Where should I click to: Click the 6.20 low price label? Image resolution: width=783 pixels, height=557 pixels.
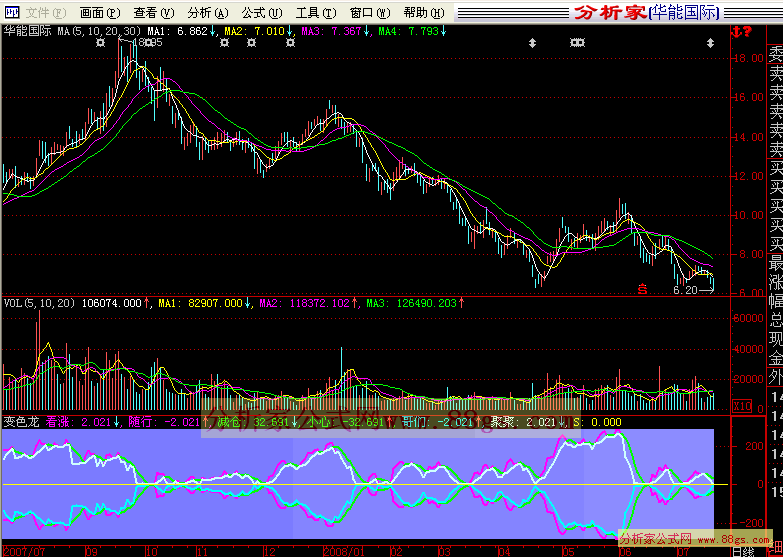(x=685, y=290)
